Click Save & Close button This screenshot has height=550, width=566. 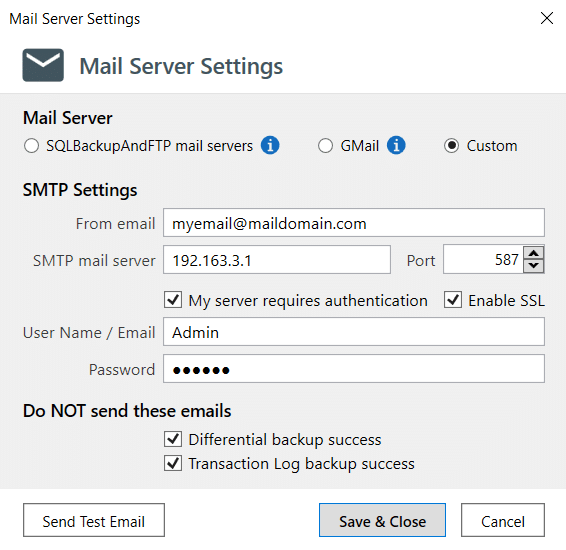click(382, 520)
